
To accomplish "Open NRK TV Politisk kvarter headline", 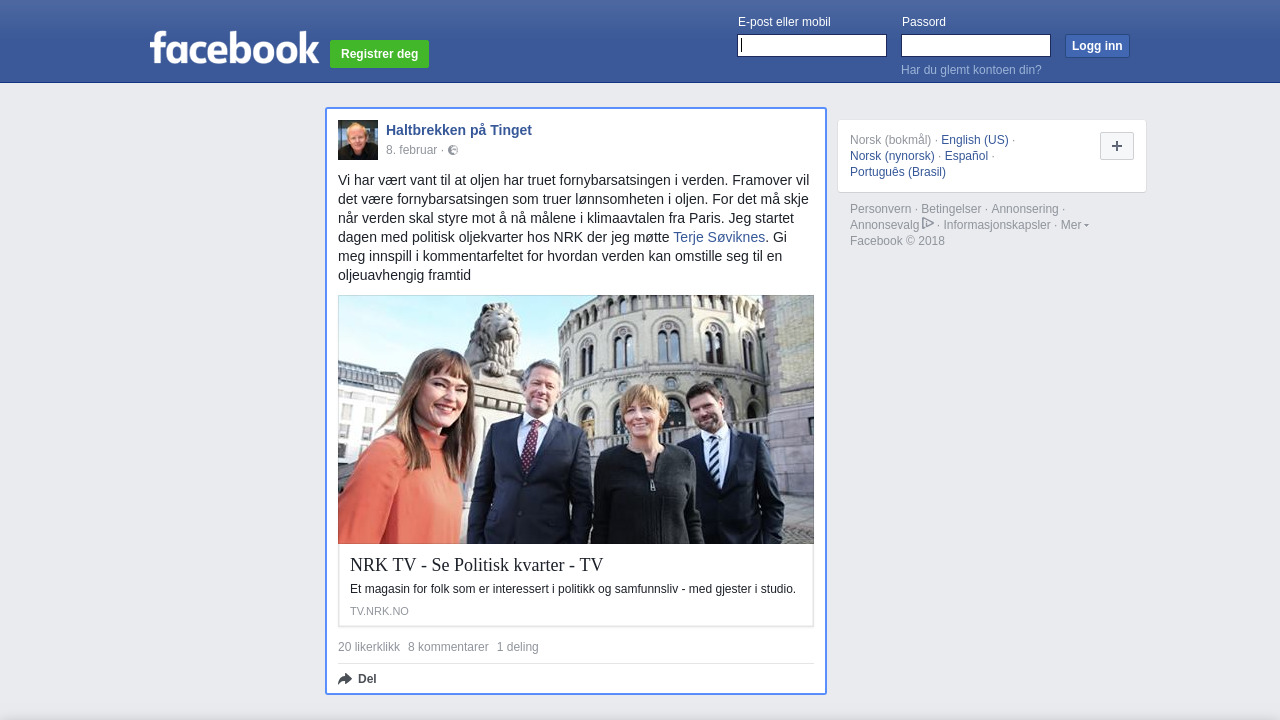I will (477, 565).
